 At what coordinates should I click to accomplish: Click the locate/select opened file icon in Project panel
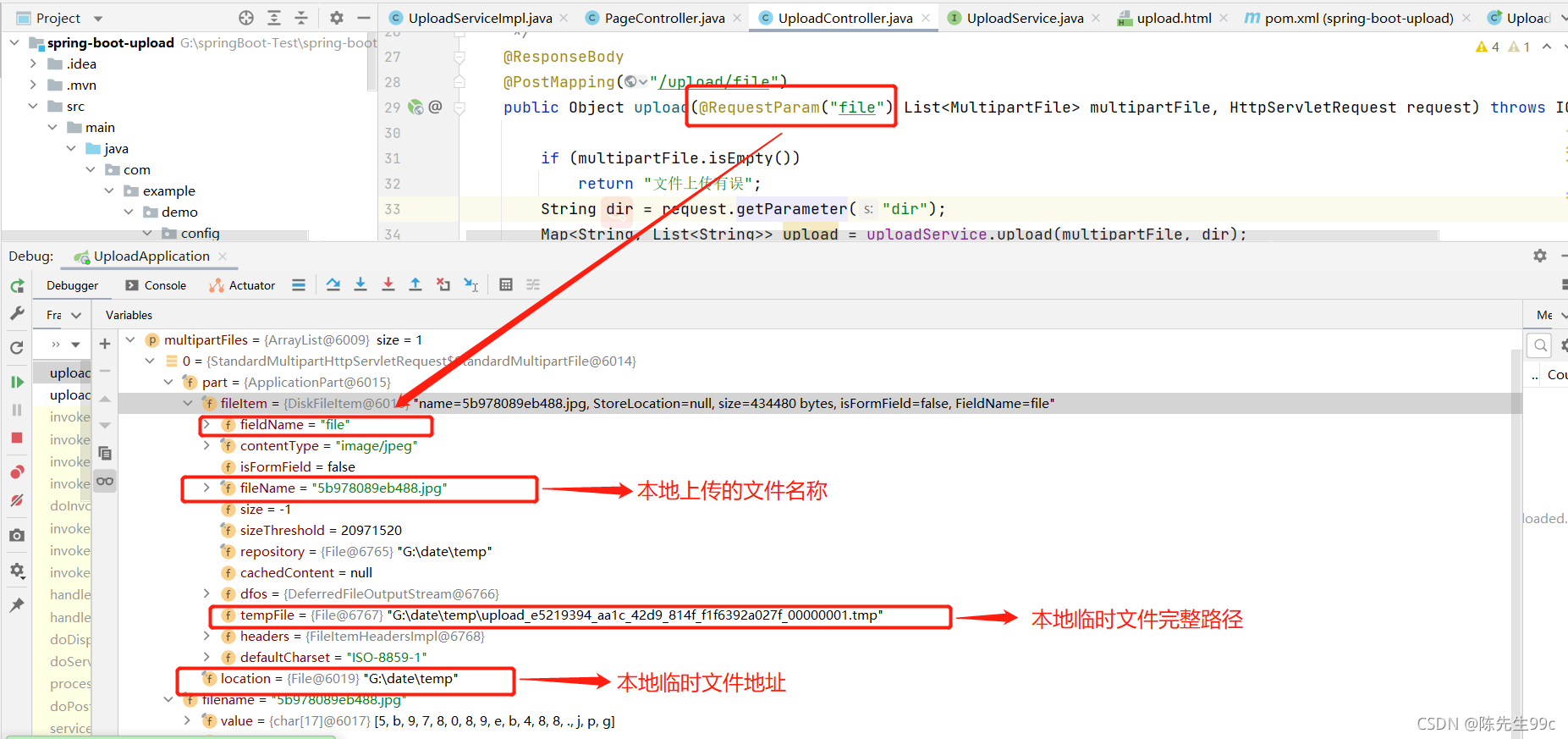(246, 18)
